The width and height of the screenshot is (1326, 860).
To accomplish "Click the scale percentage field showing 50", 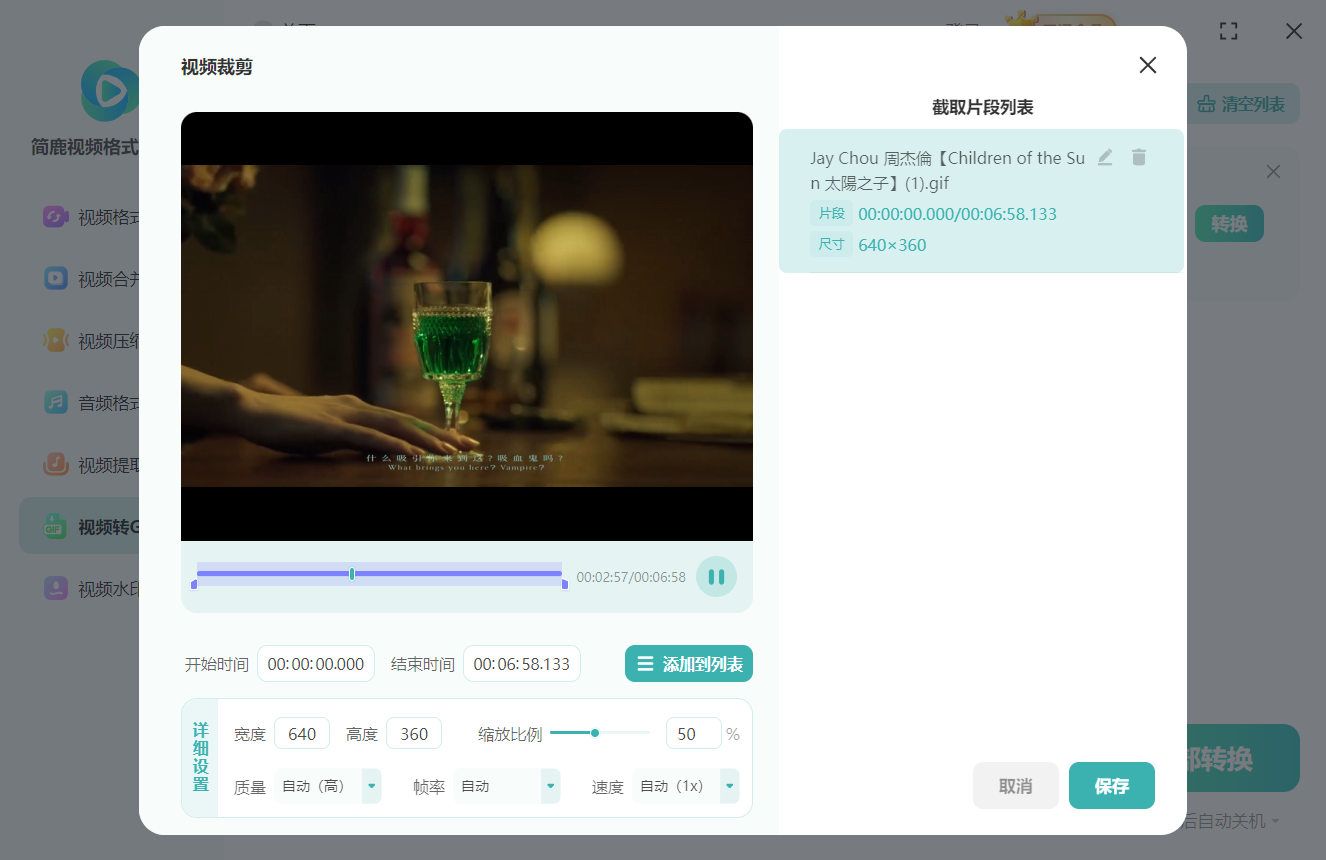I will coord(693,734).
